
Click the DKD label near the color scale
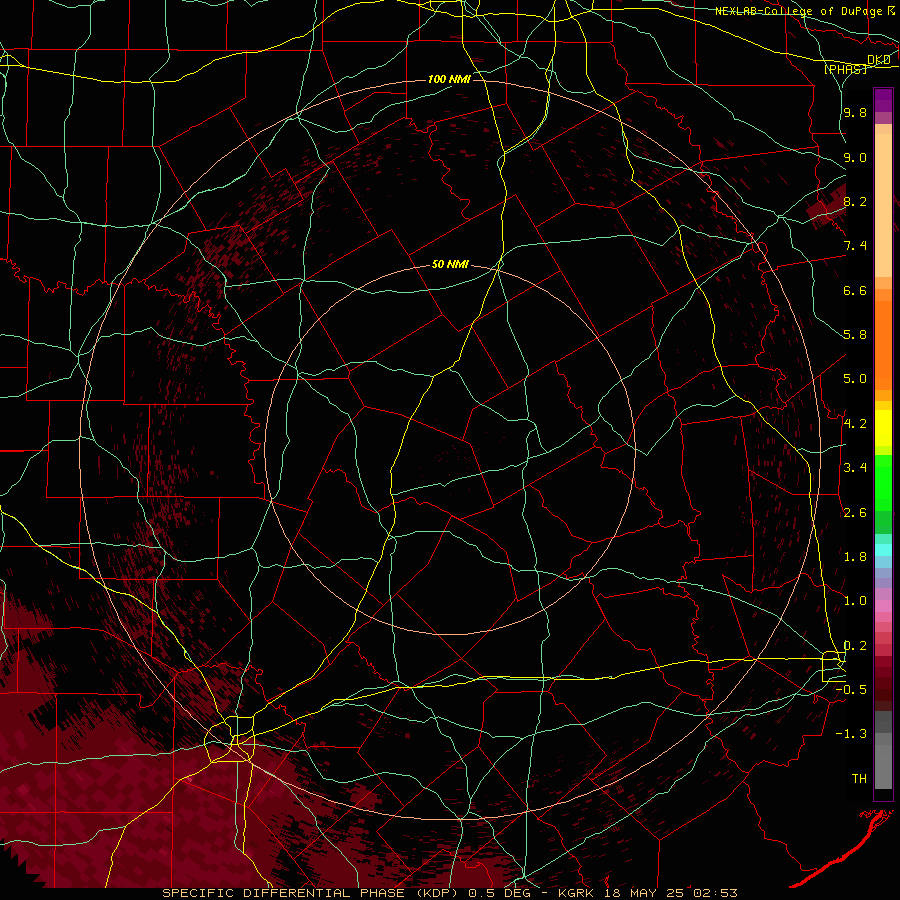[879, 60]
